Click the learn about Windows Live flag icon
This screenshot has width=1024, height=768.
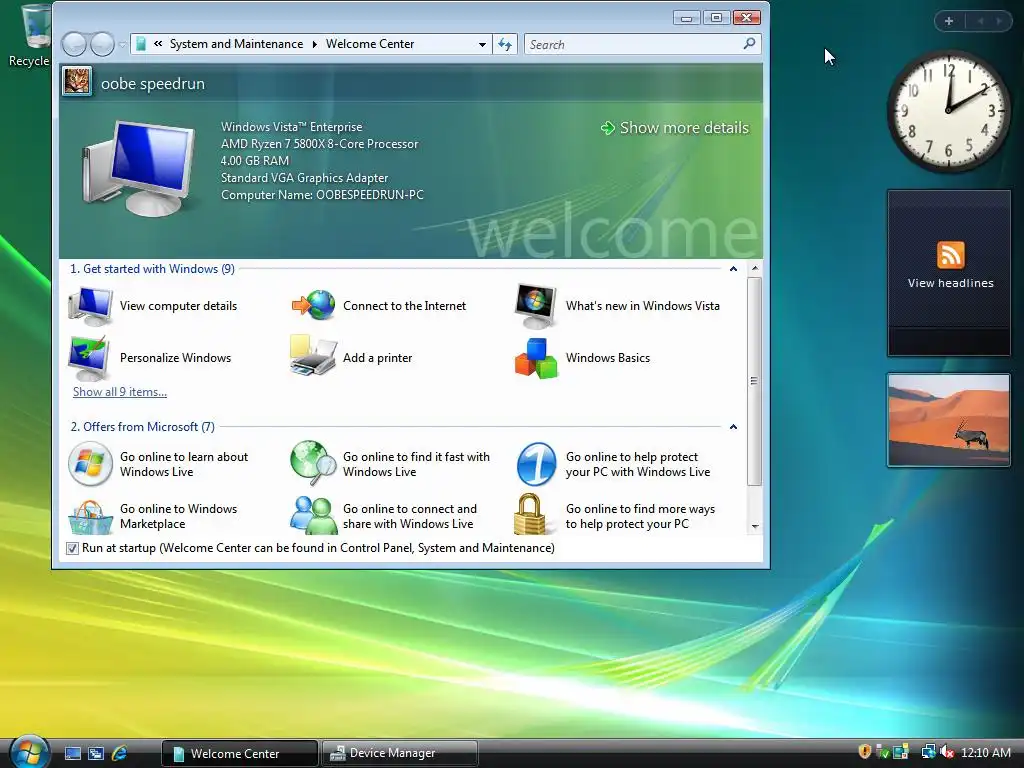[90, 464]
